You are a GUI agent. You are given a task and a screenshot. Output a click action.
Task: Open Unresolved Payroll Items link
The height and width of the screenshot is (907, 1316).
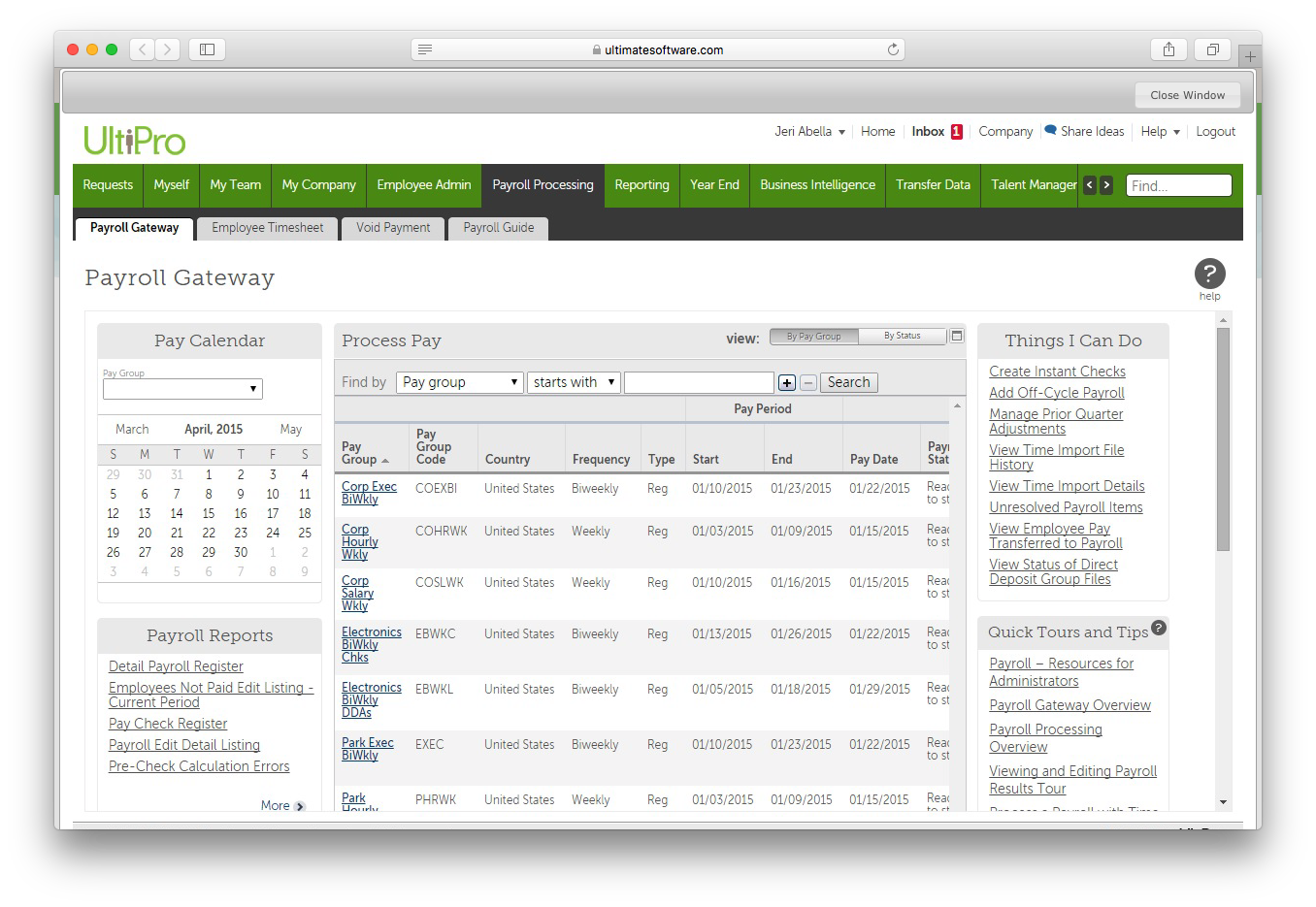pyautogui.click(x=1066, y=507)
